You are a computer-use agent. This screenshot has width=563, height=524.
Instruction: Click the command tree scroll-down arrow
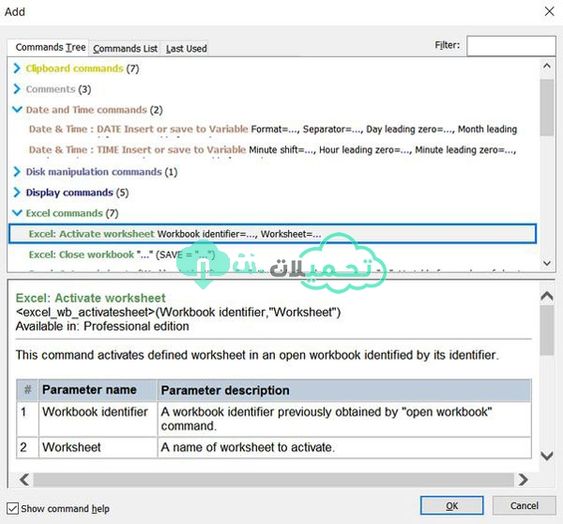(x=547, y=263)
